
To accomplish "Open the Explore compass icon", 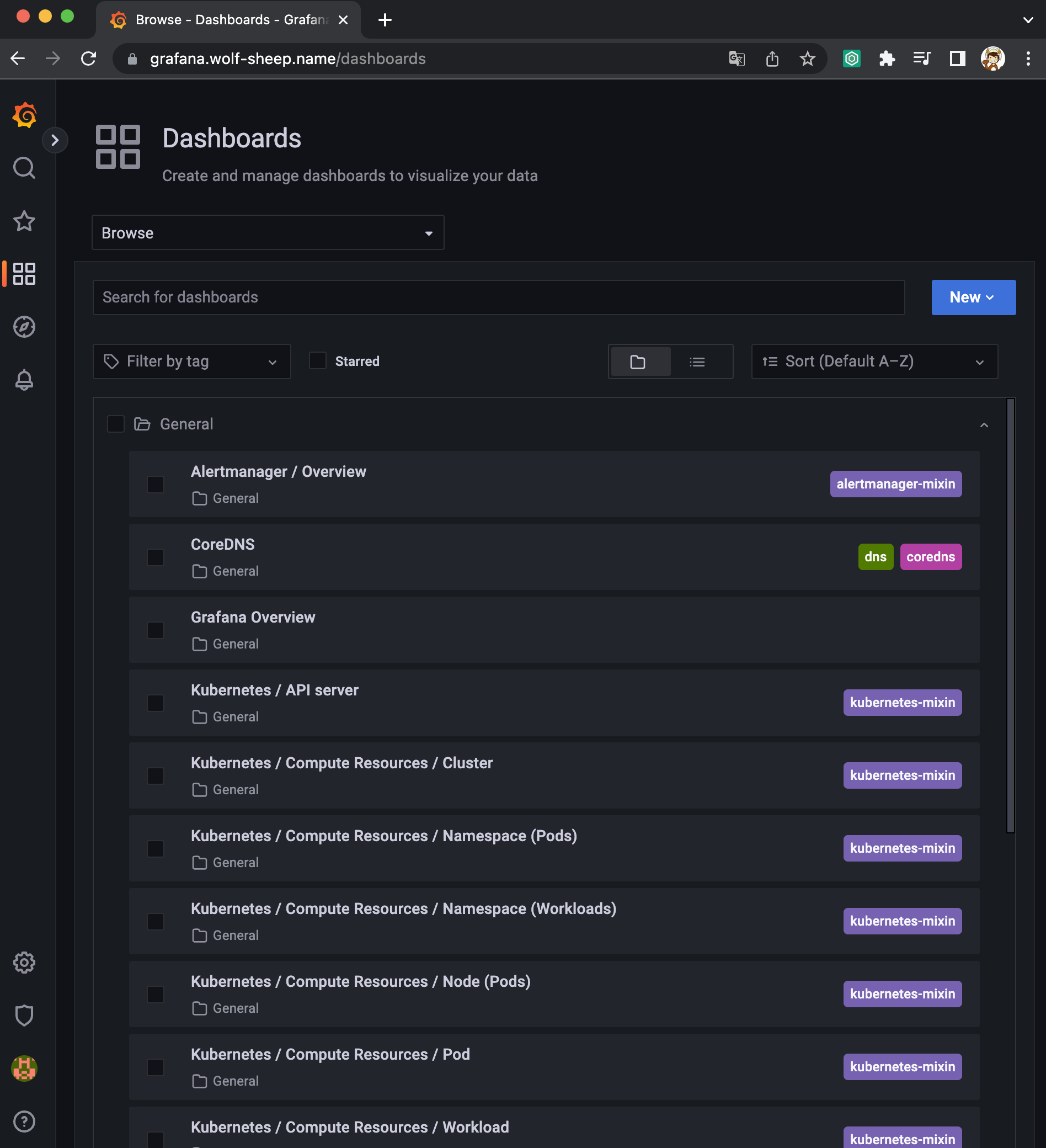I will (24, 327).
